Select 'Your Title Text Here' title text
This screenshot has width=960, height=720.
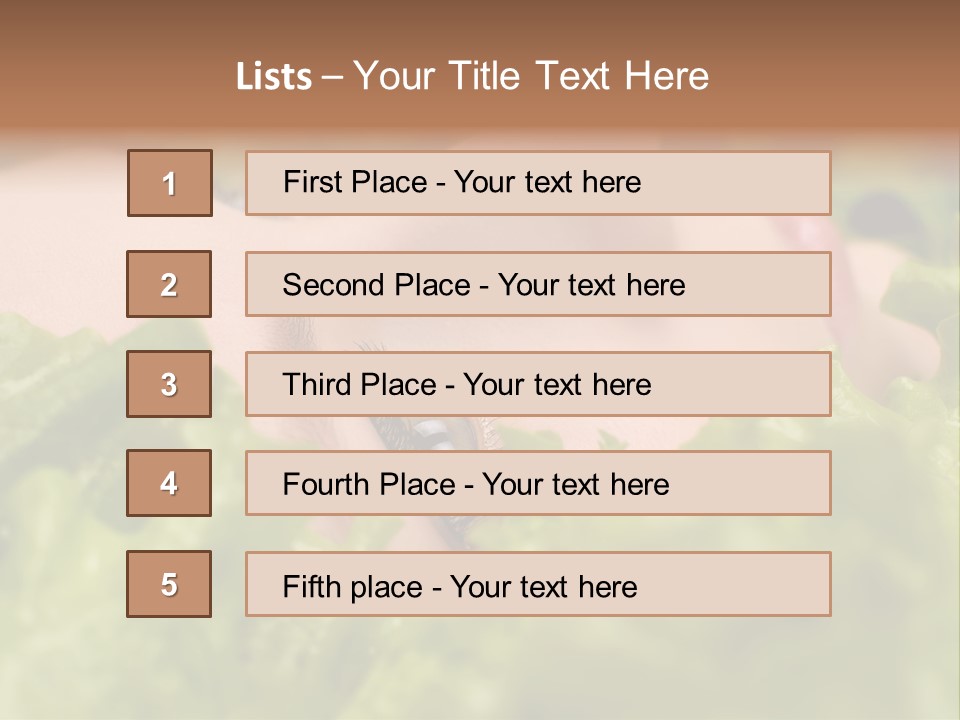coord(531,77)
